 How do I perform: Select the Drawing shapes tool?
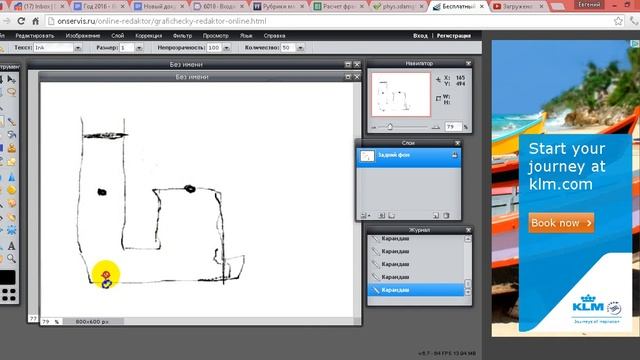tap(12, 162)
